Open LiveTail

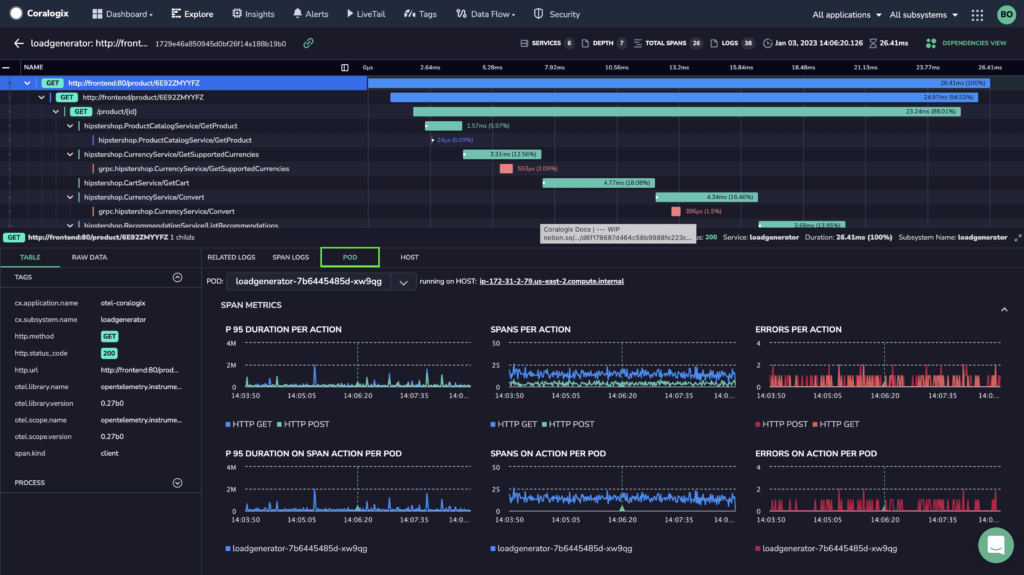click(x=366, y=14)
